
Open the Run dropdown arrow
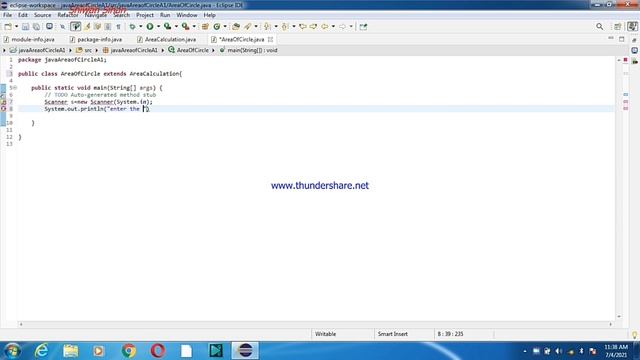[158, 27]
